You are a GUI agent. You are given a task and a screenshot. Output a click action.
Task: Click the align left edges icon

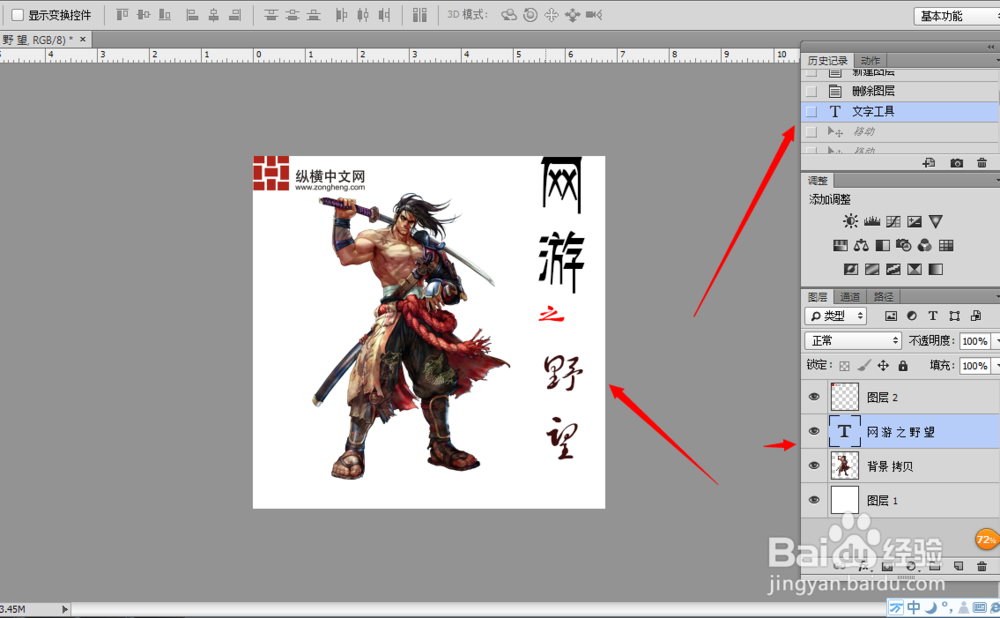192,15
